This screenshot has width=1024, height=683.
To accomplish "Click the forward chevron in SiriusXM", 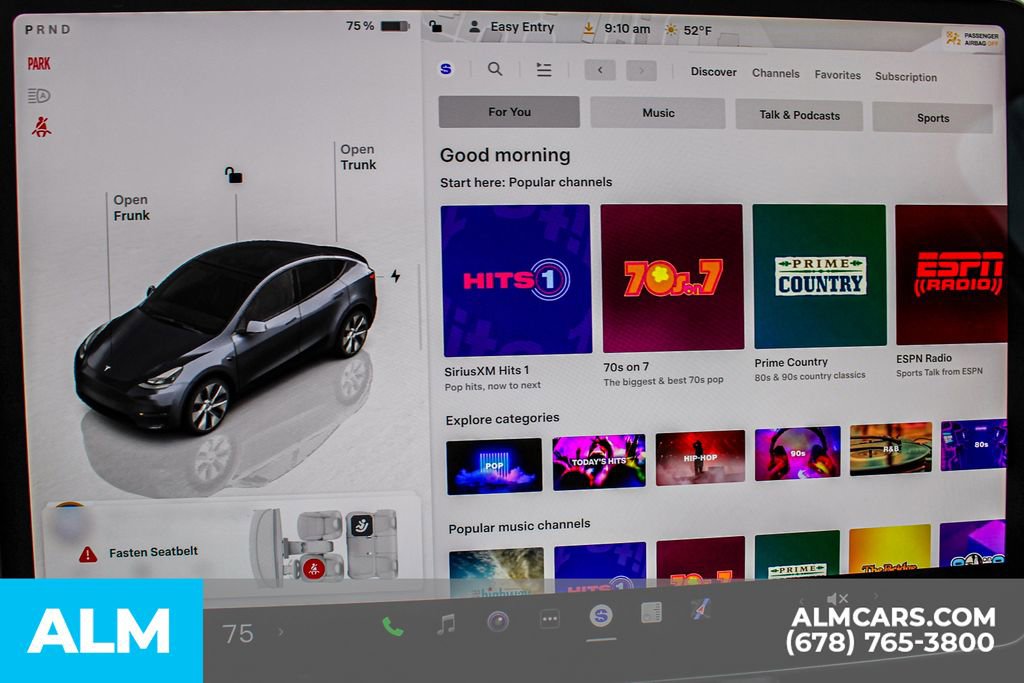I will click(x=641, y=70).
